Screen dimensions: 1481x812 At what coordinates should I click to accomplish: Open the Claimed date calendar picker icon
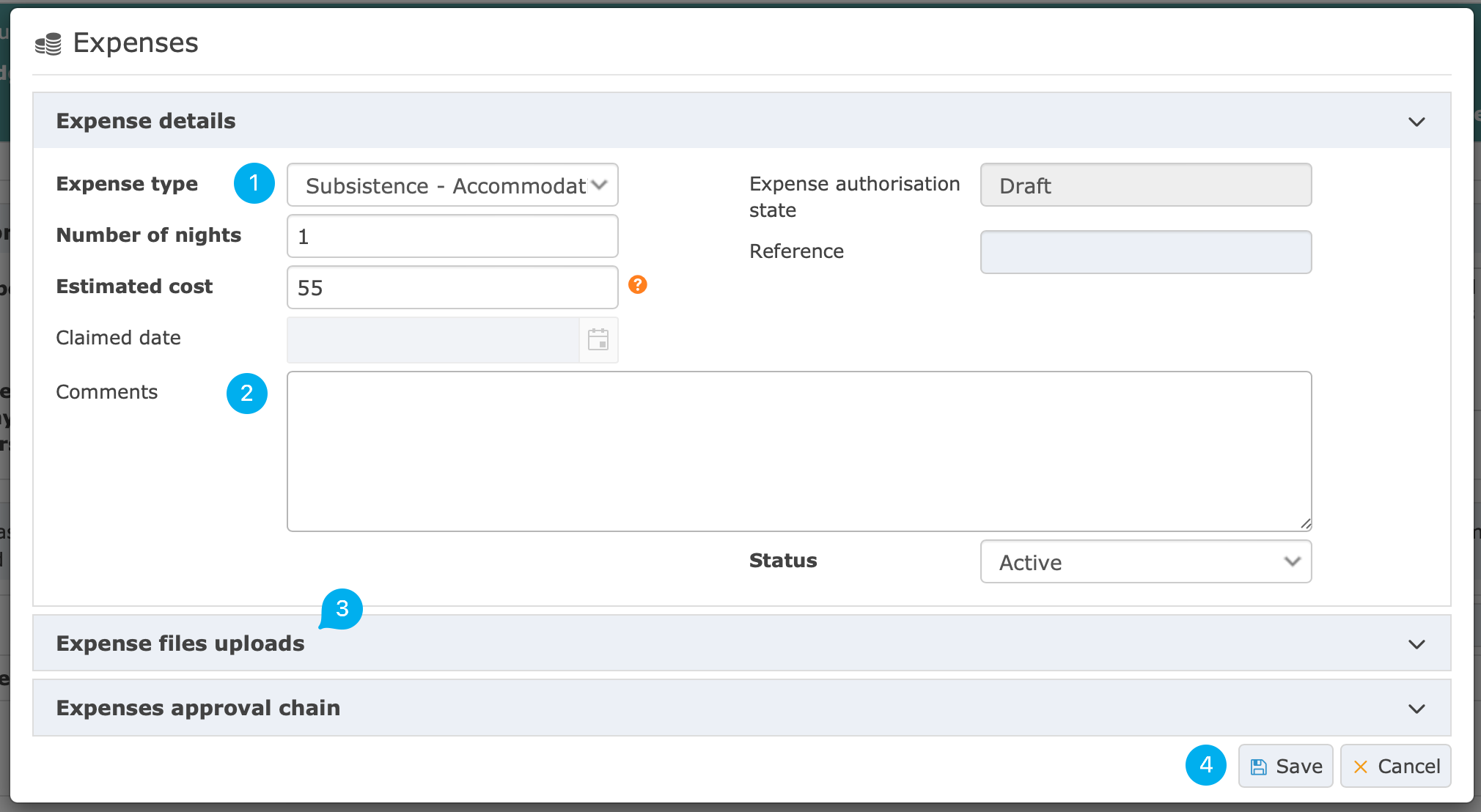(598, 339)
